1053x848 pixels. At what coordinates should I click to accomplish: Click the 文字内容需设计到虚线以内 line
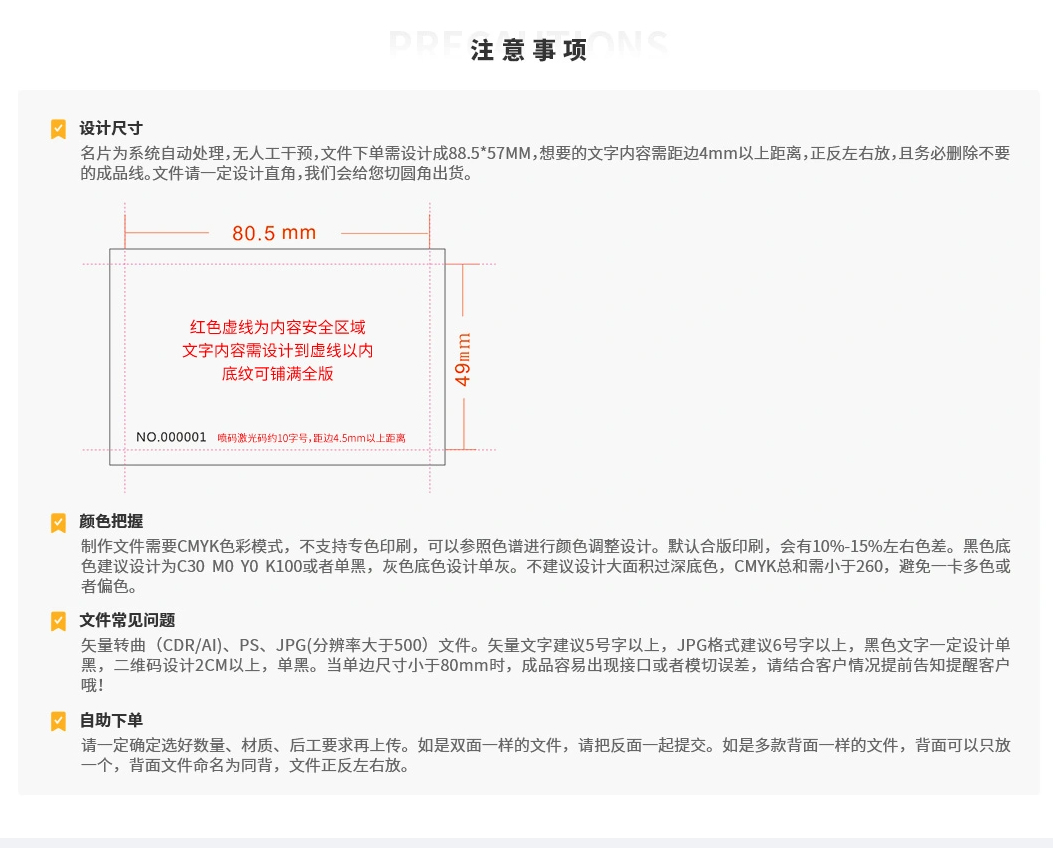point(277,350)
